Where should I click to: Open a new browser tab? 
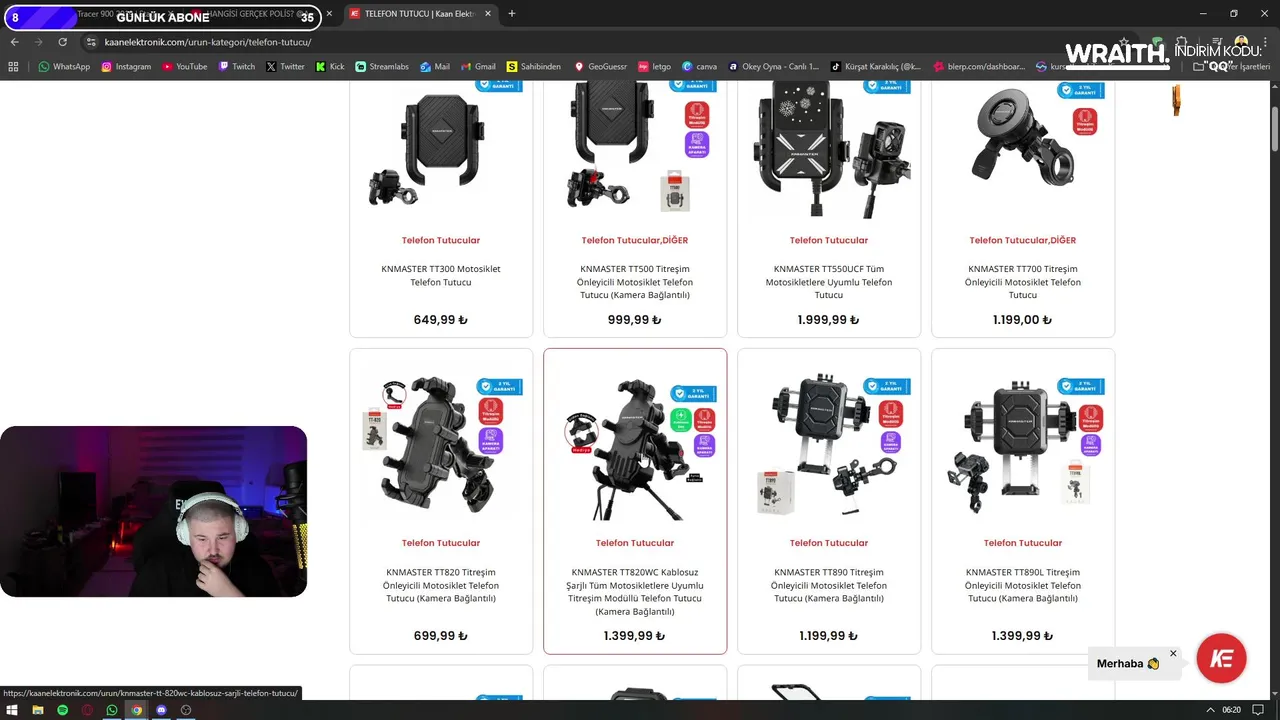(x=511, y=14)
